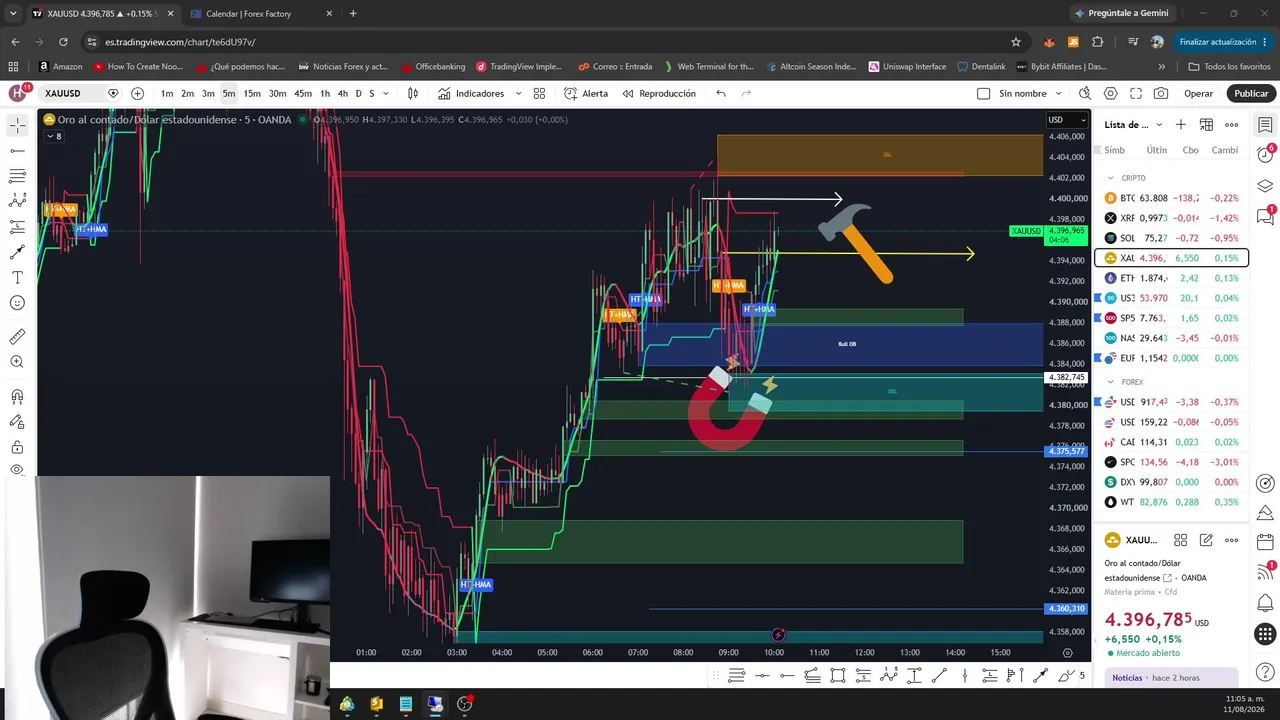Select the BTC row in watchlist
This screenshot has height=720, width=1280.
1171,198
